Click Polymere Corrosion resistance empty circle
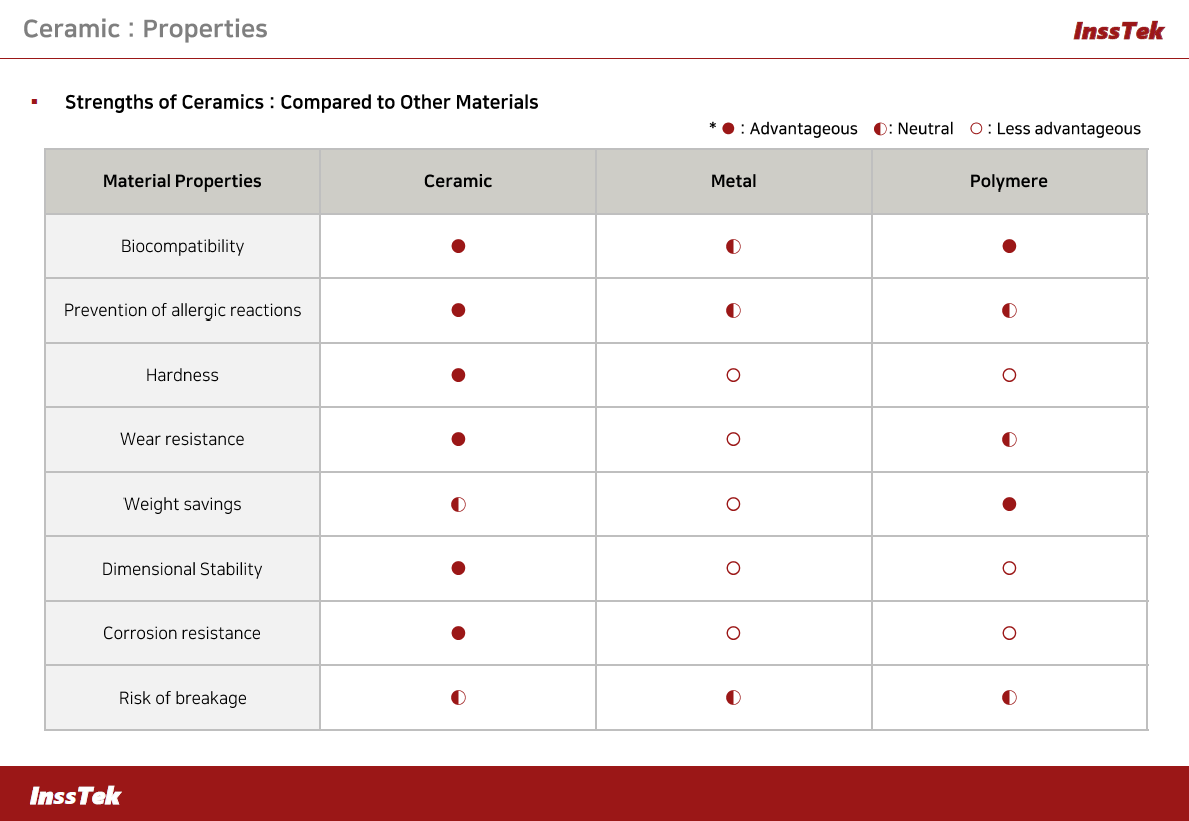Viewport: 1189px width, 821px height. click(x=1009, y=633)
